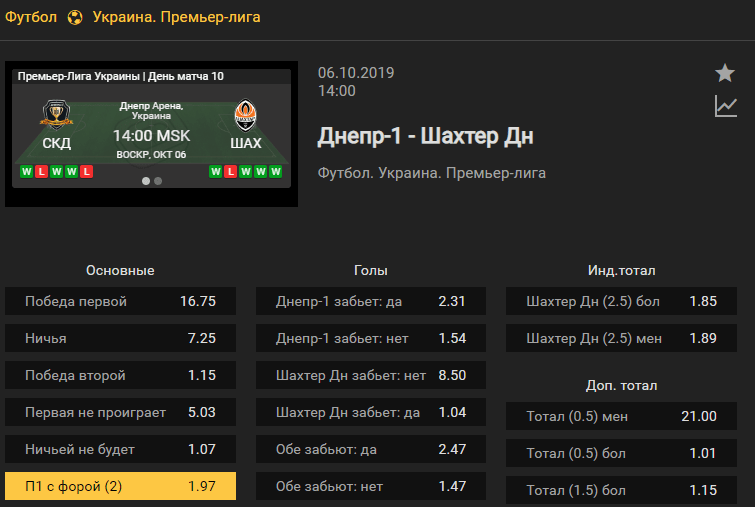Click the Shakhtar team crest

click(246, 115)
